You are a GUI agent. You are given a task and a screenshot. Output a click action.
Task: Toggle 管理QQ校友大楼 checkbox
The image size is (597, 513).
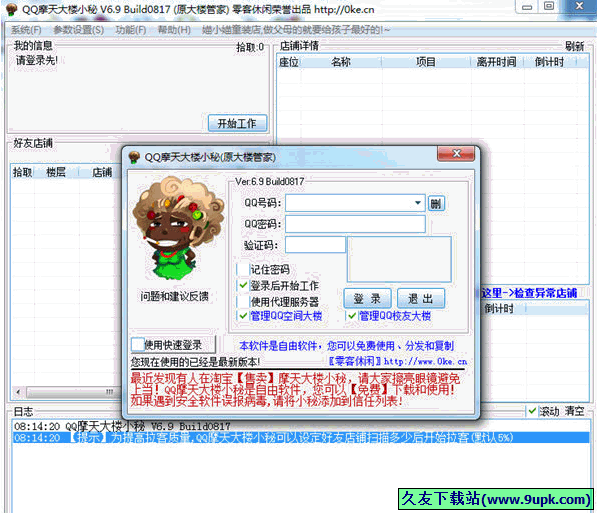(x=351, y=316)
